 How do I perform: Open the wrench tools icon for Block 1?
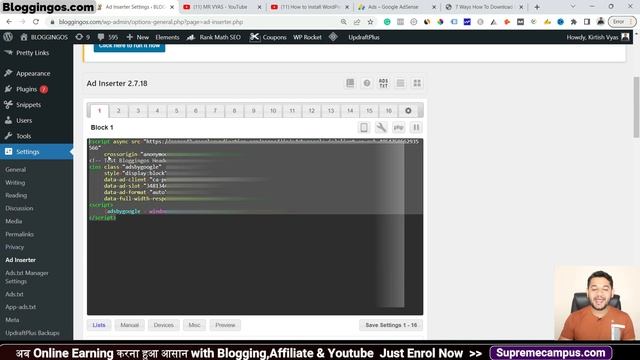click(x=381, y=127)
